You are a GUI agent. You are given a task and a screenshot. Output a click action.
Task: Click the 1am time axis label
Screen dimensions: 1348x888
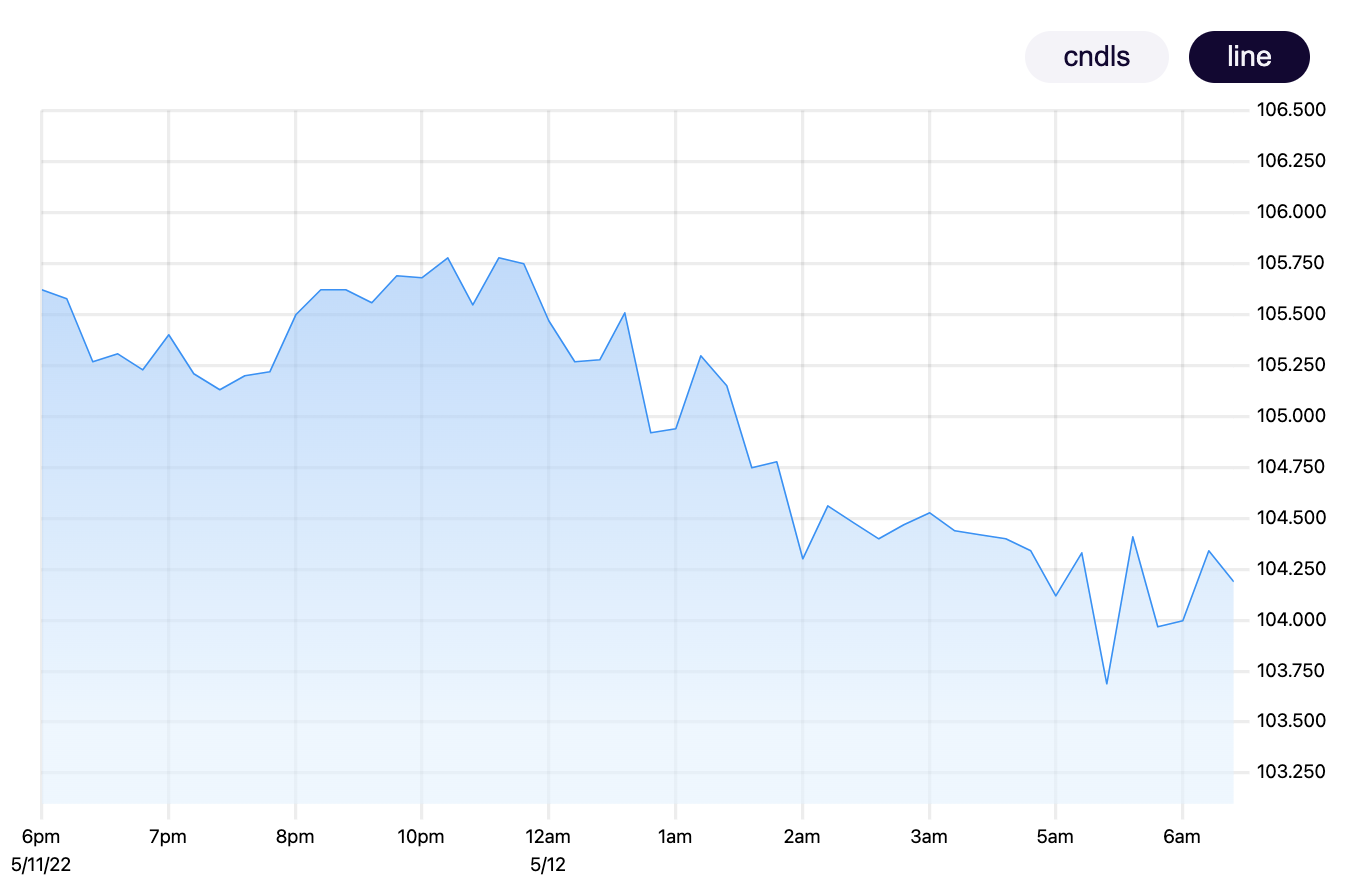click(676, 836)
